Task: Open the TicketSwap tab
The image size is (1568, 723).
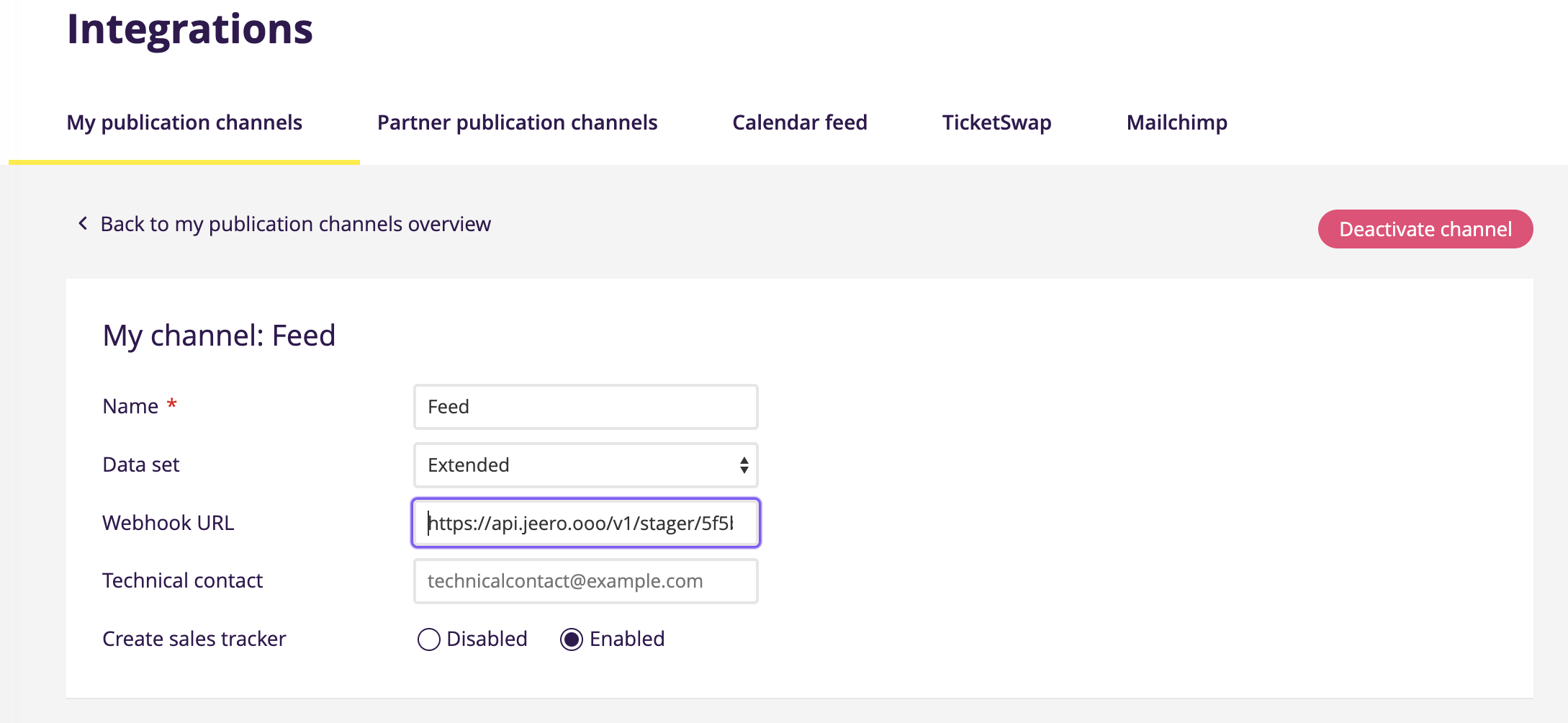Action: click(x=996, y=122)
